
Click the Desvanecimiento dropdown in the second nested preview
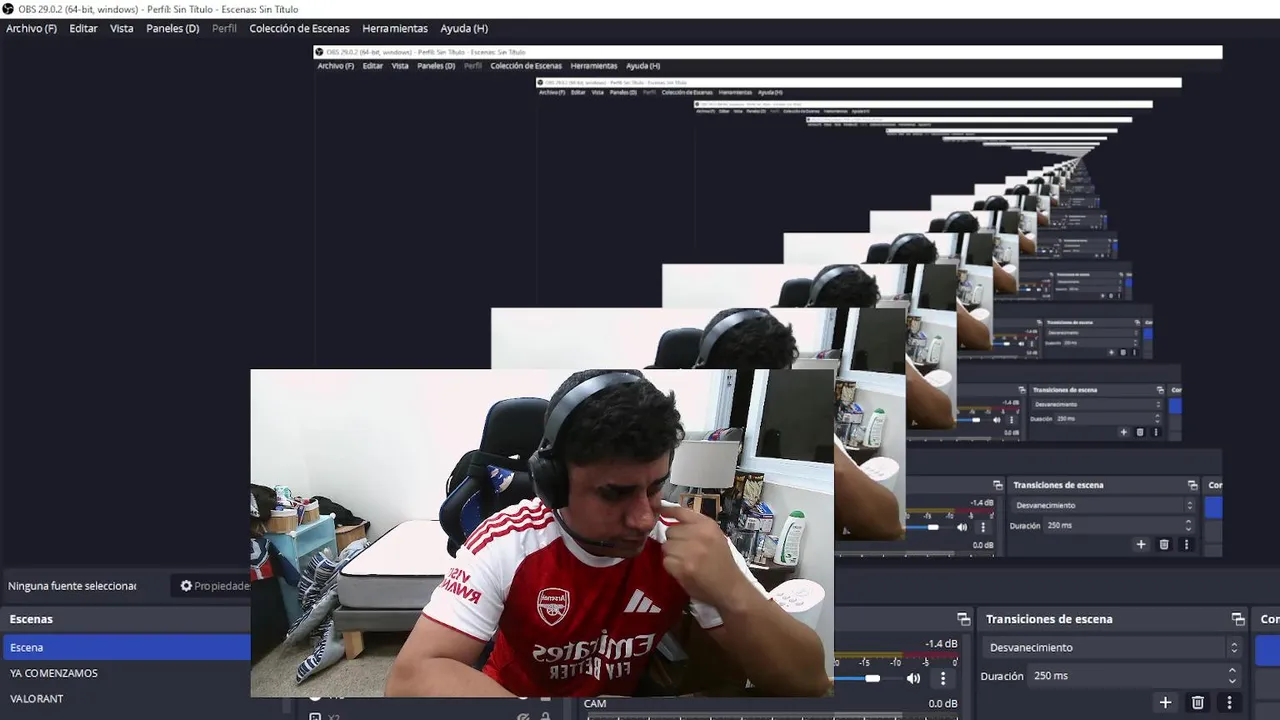(1095, 404)
